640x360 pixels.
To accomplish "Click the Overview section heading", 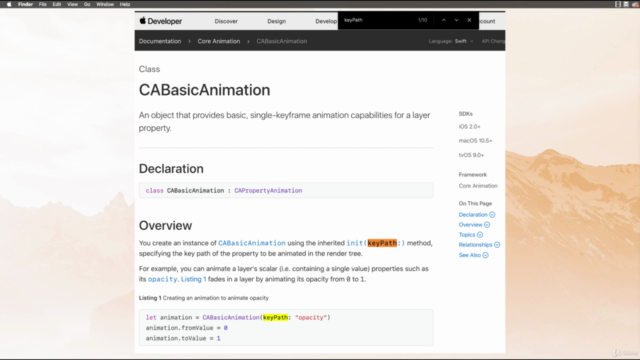I will pos(165,225).
